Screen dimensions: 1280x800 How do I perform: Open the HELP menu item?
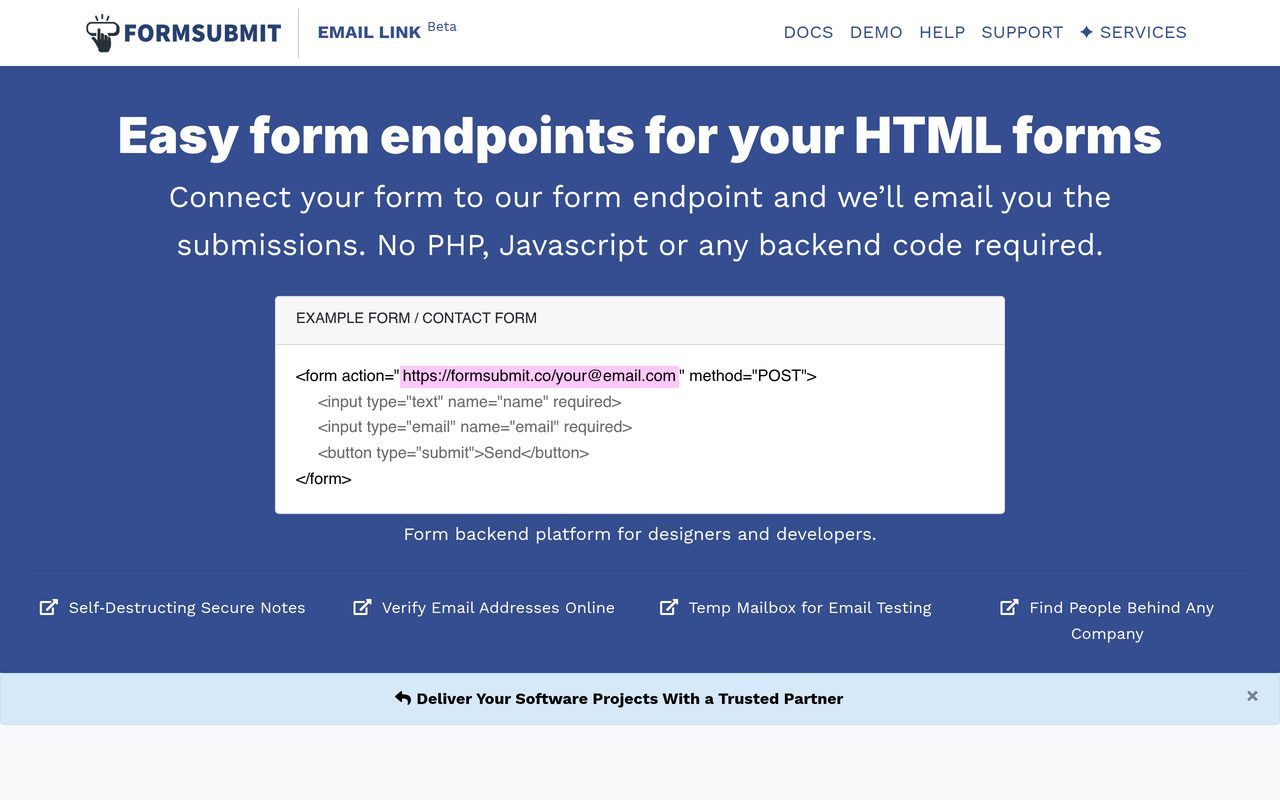[942, 32]
